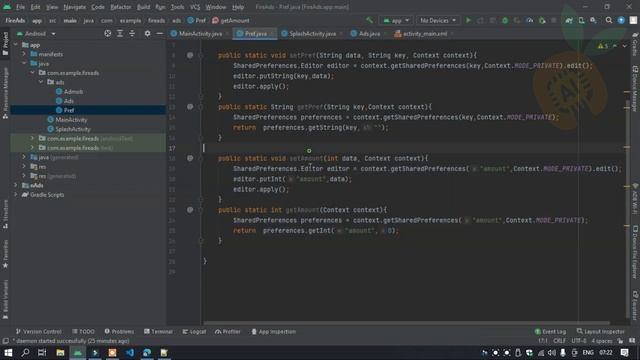Click the Make Project hammer icon

pos(369,20)
